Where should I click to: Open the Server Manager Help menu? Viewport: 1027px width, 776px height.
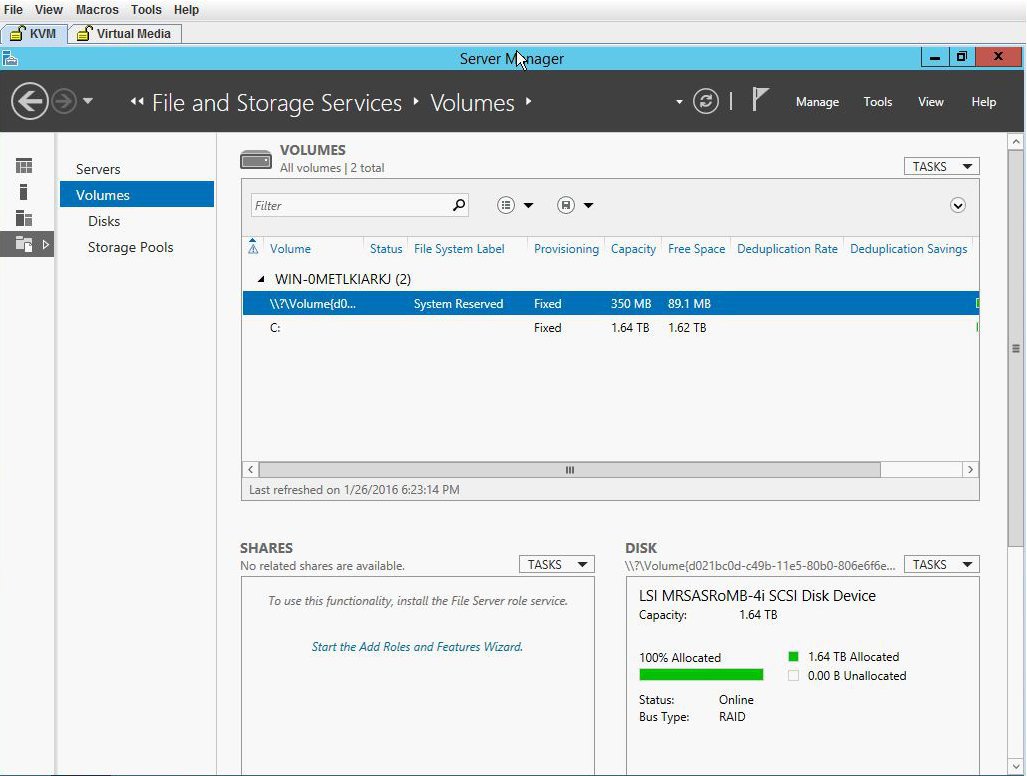click(983, 102)
